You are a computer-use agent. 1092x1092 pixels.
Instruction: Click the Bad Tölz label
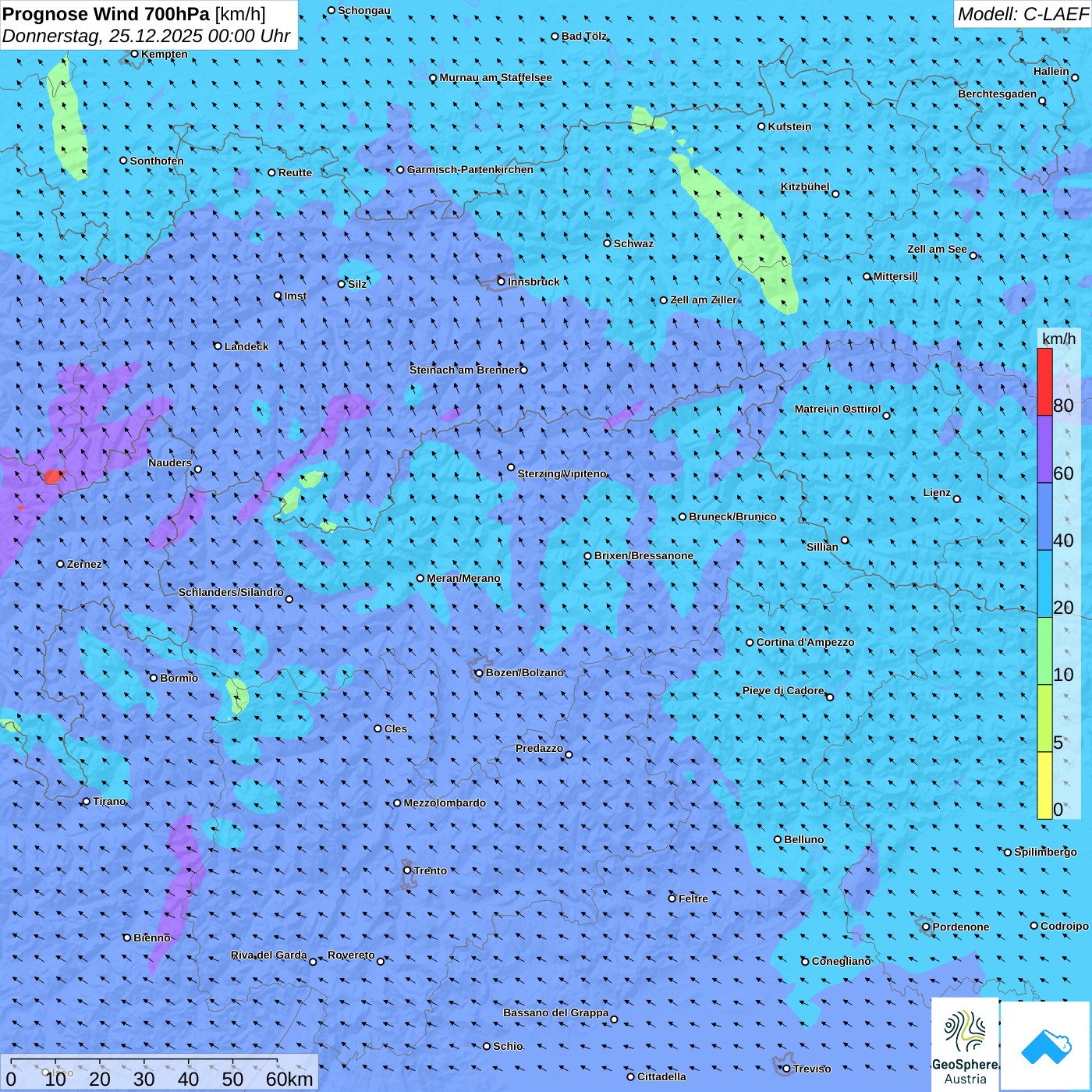tap(584, 37)
